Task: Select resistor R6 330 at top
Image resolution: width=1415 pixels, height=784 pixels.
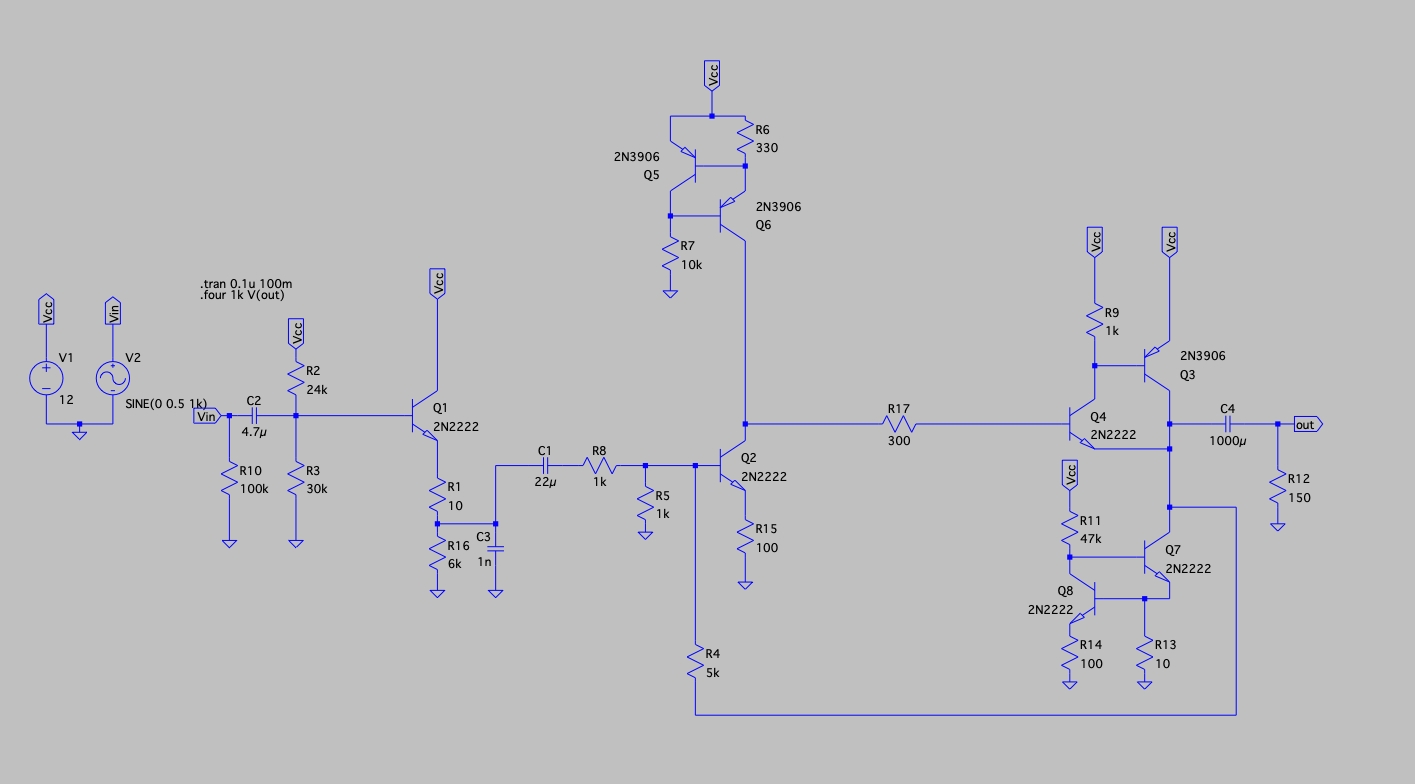Action: [x=745, y=137]
